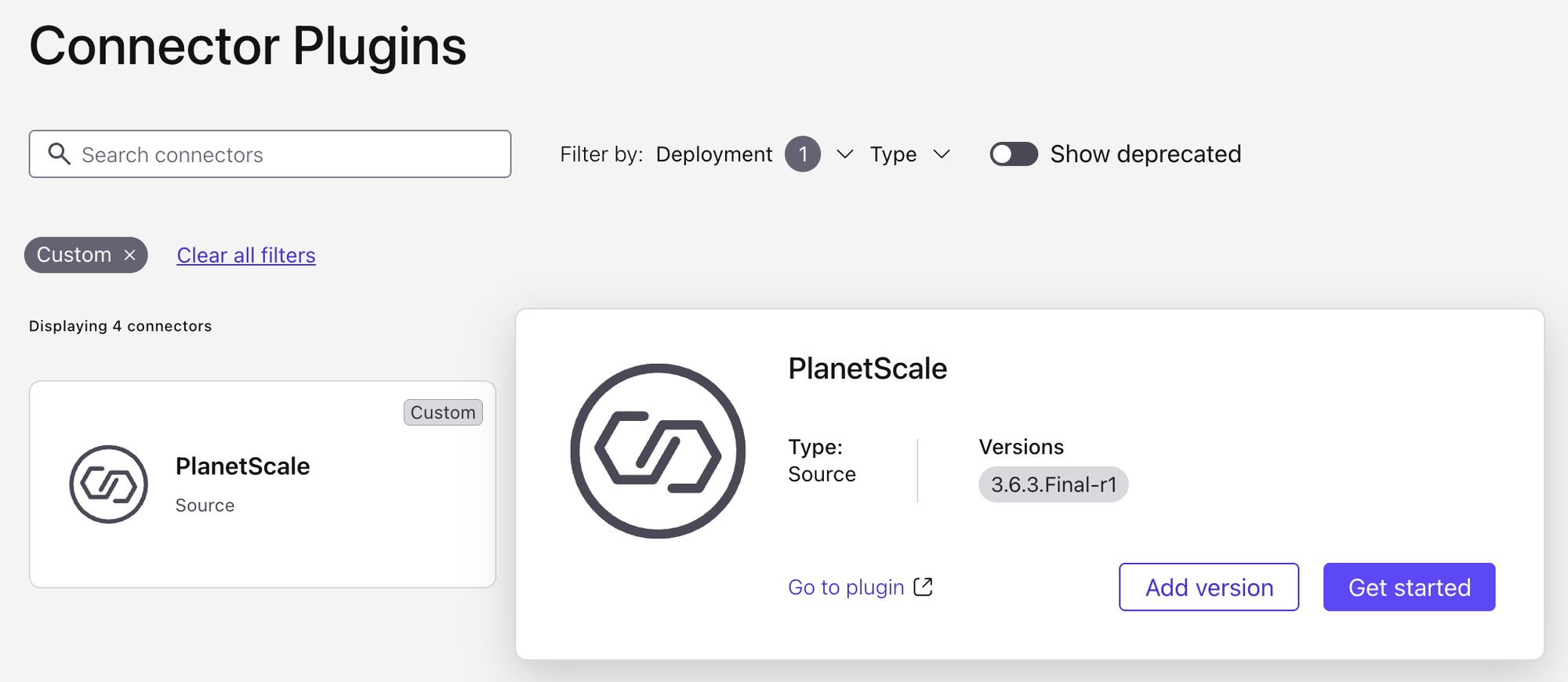Click the search magnifier icon
Image resolution: width=1568 pixels, height=682 pixels.
60,154
